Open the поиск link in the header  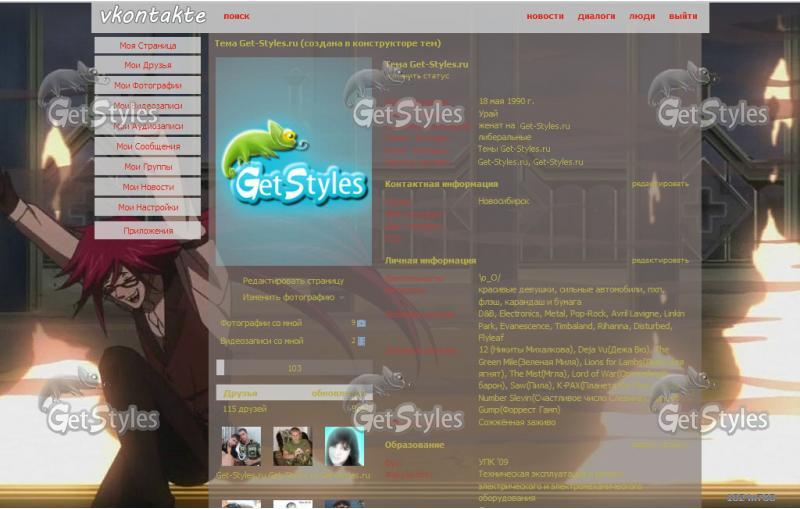pos(237,17)
